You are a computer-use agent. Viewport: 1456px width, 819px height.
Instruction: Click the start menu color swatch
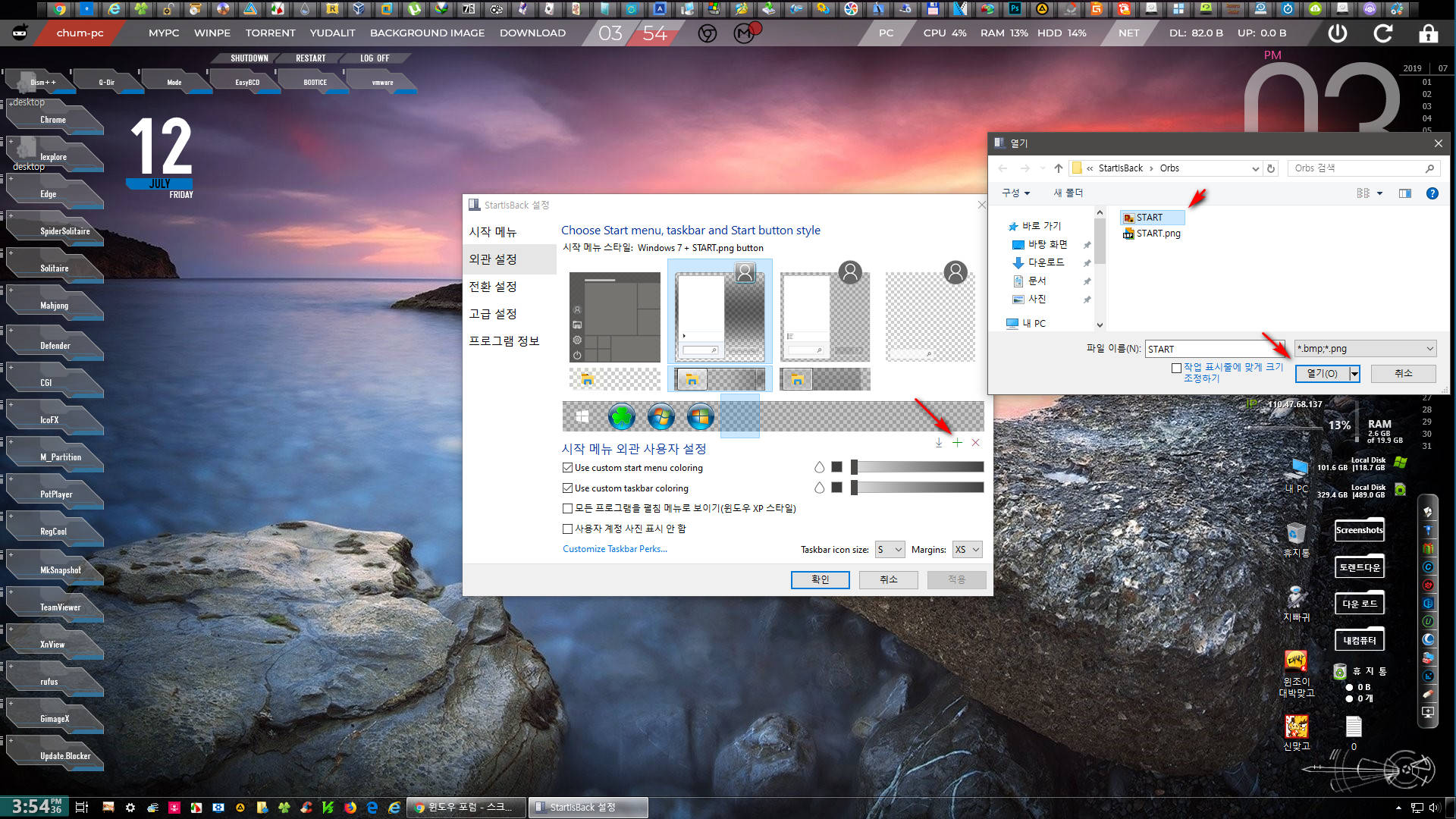(x=836, y=467)
